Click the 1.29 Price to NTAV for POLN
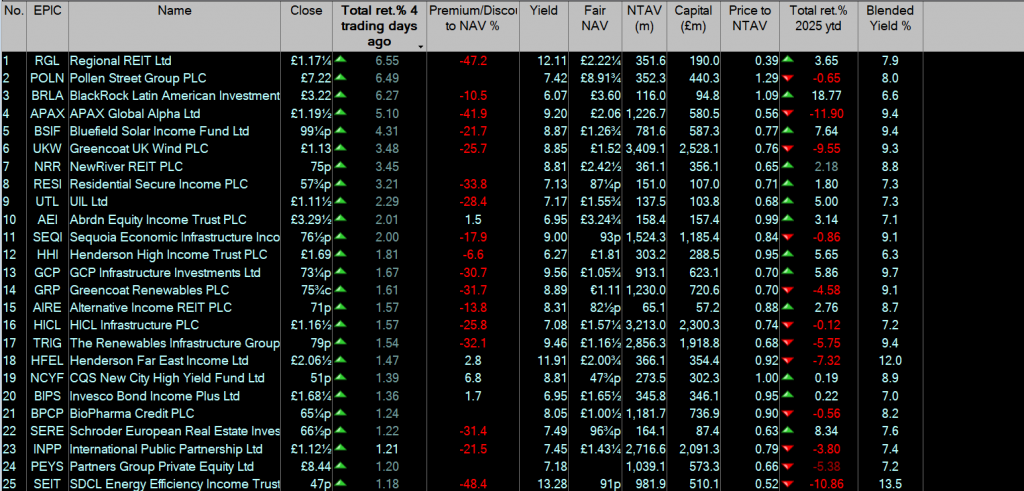The height and width of the screenshot is (491, 1024). pos(767,78)
